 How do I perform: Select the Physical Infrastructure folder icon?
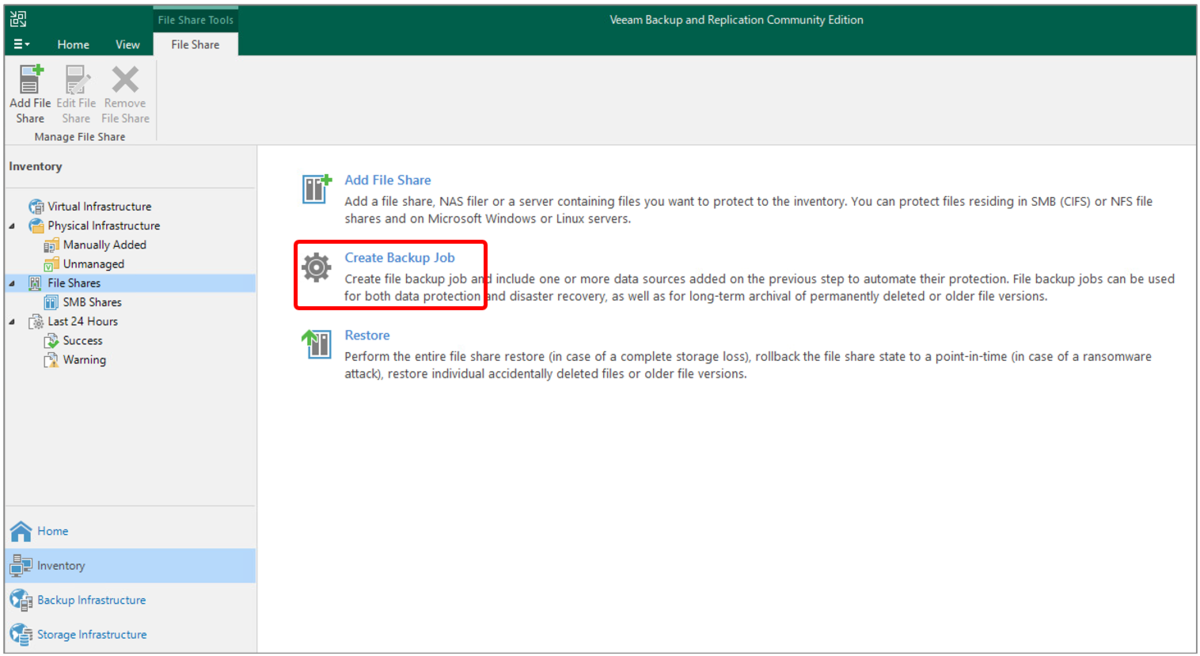(36, 226)
